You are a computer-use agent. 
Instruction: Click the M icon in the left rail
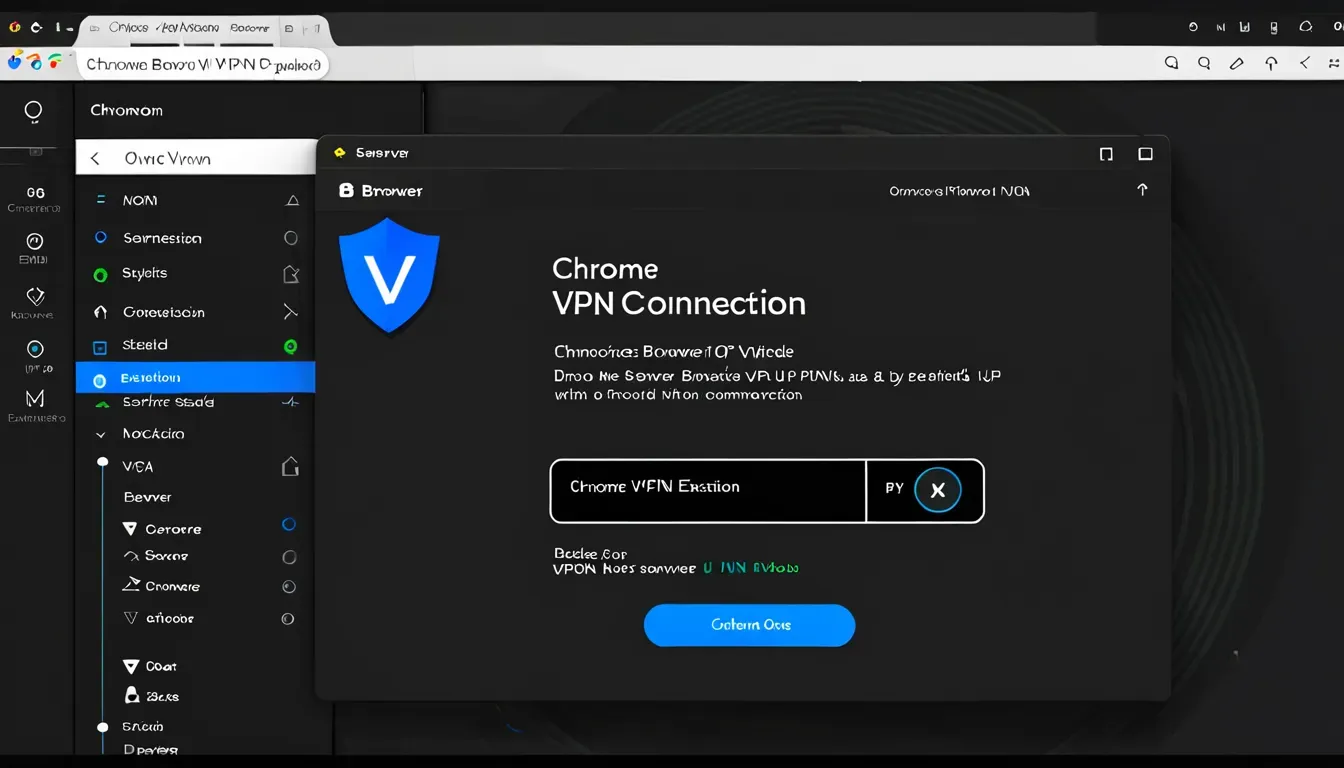coord(35,398)
